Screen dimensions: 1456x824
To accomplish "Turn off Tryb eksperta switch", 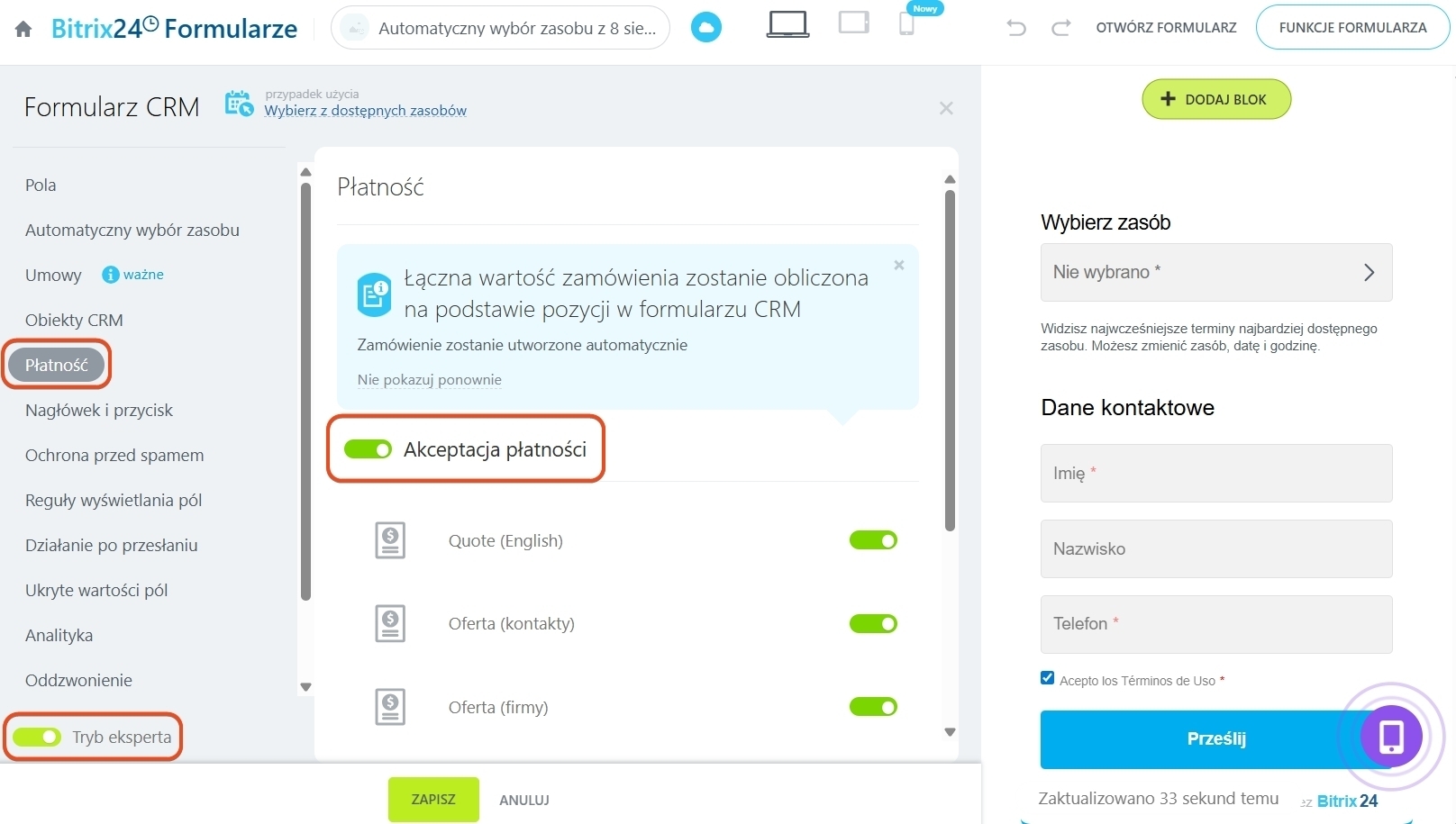I will tap(37, 738).
